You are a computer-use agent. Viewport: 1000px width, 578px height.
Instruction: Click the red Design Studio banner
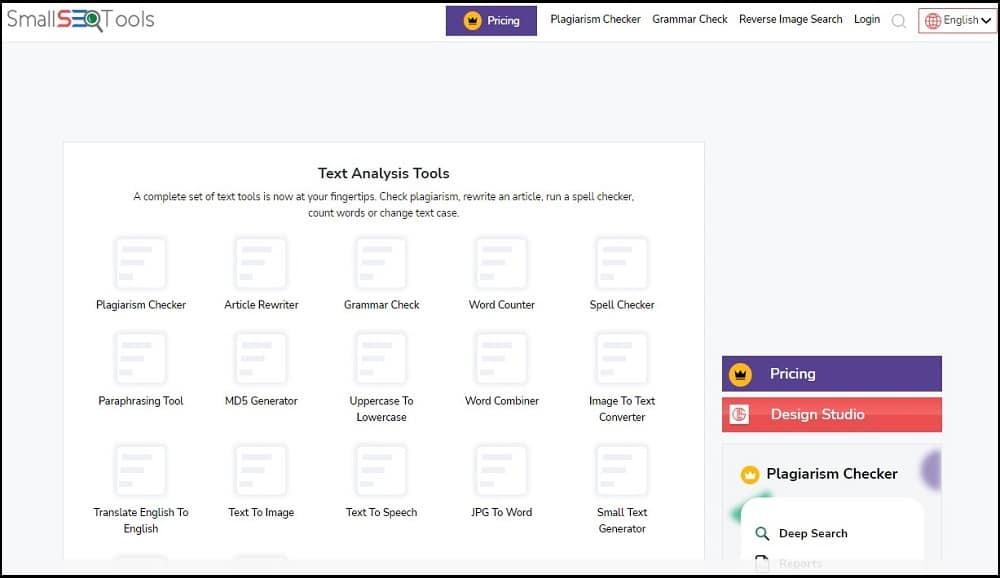click(832, 415)
